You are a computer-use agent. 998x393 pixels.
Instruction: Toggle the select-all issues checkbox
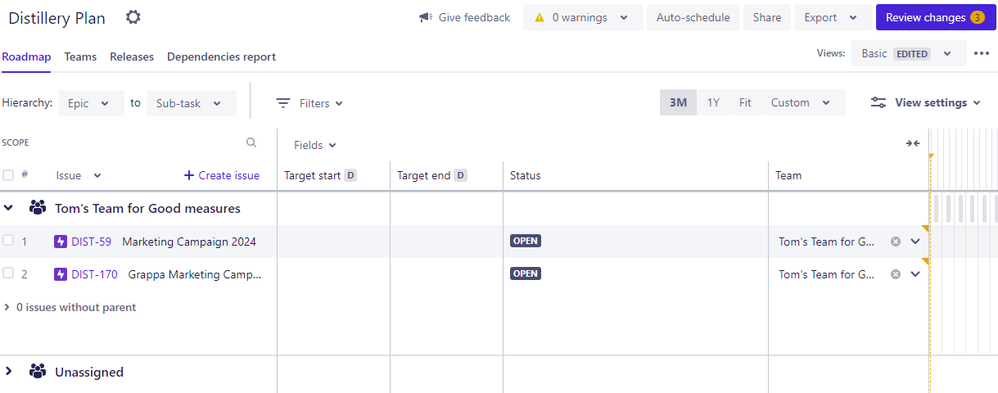click(8, 175)
